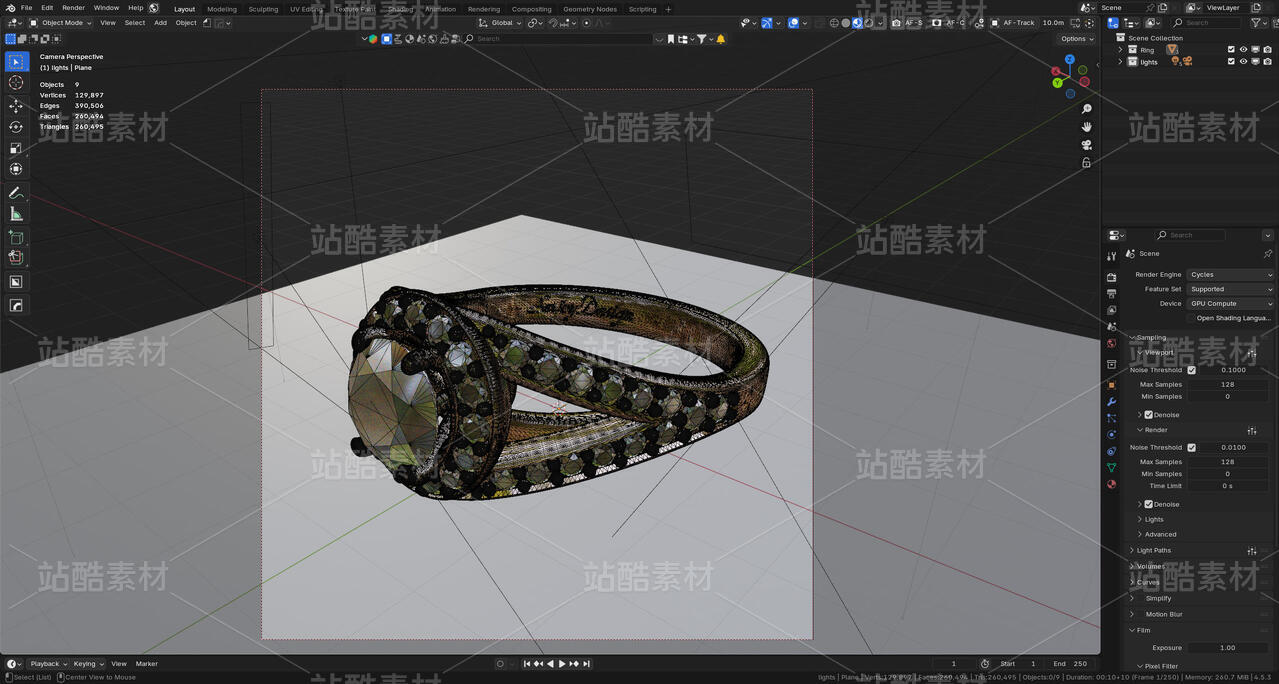Jump to the end frame

[587, 664]
